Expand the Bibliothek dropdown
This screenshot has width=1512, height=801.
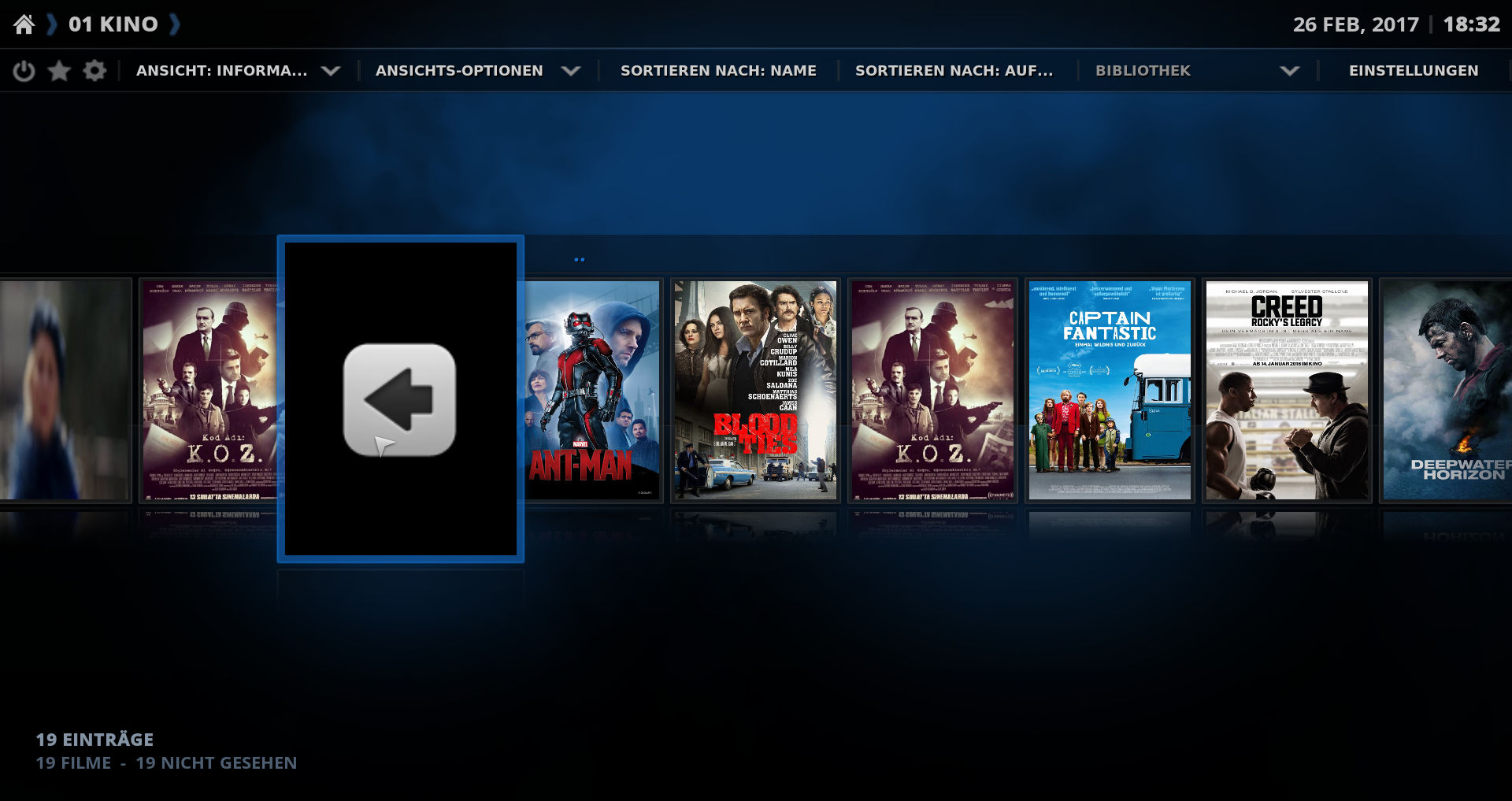point(1197,71)
